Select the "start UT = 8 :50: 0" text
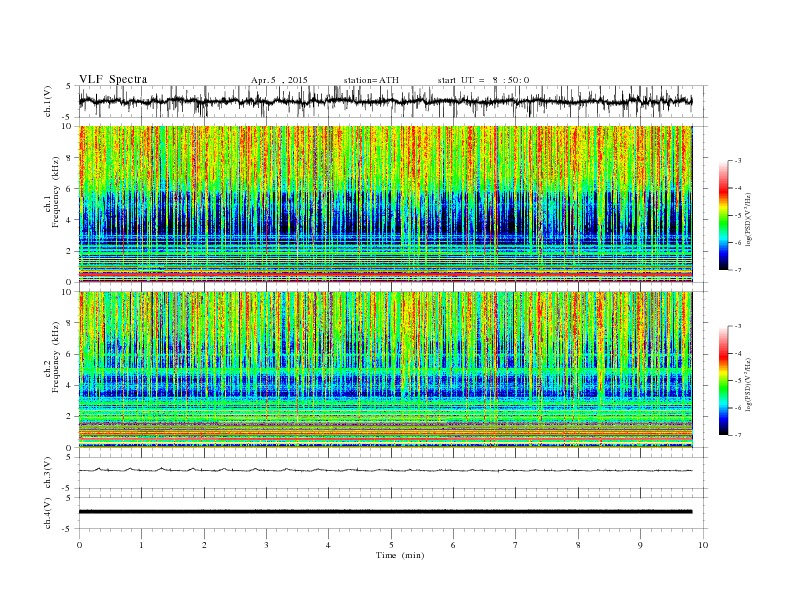 click(483, 80)
